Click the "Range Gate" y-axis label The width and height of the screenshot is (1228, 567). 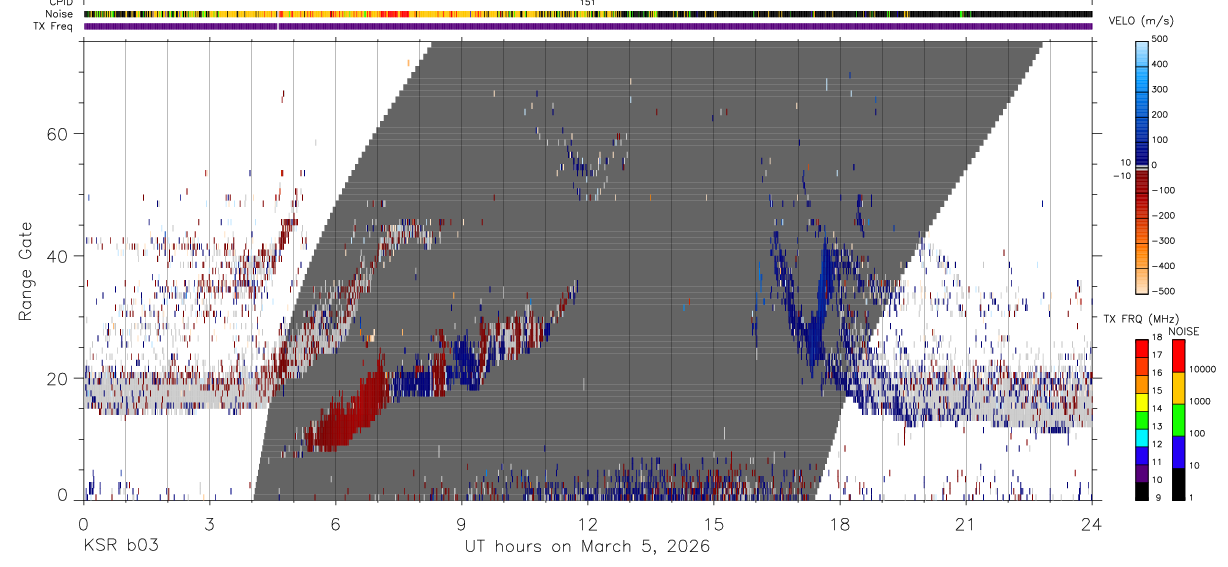(25, 271)
